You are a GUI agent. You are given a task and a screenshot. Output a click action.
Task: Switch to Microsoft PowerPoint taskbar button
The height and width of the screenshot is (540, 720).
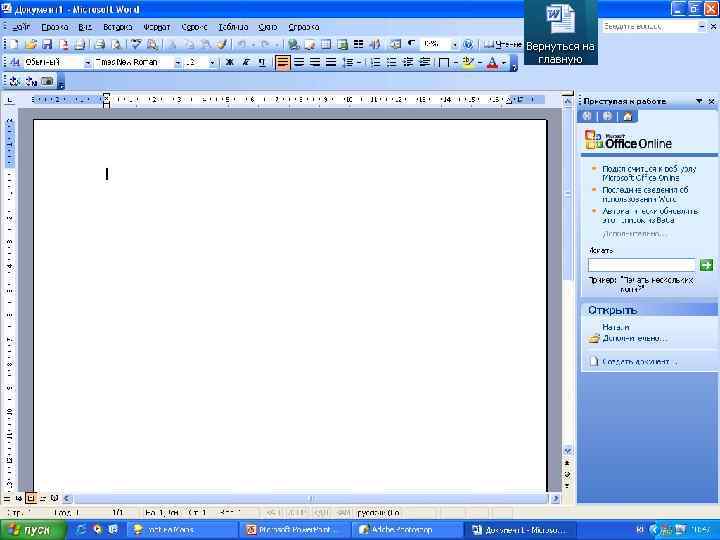pos(294,530)
